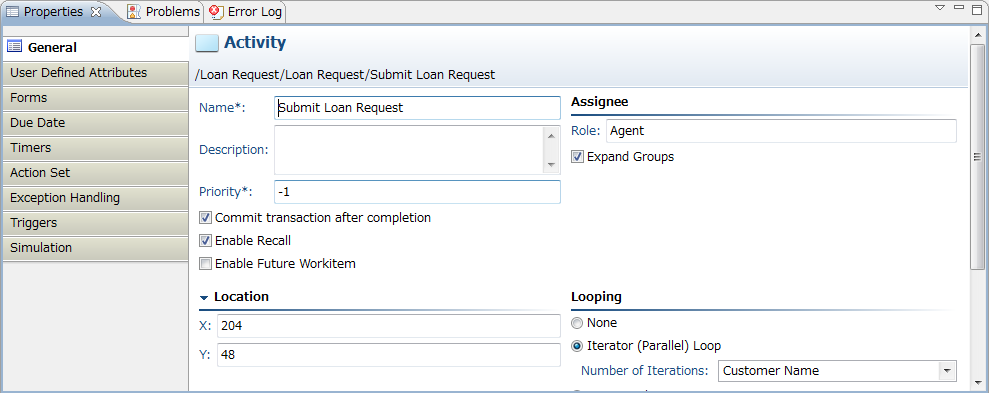
Task: Click the Error Log red icon
Action: (x=216, y=11)
